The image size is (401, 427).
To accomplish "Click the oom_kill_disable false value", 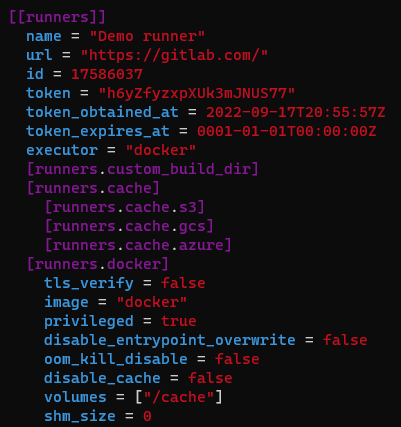I will 237,359.
